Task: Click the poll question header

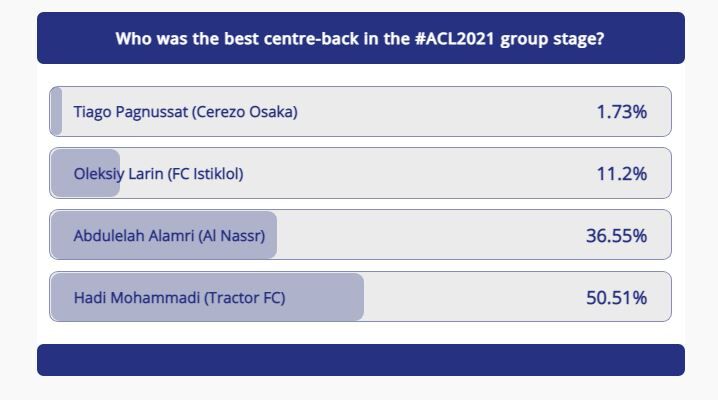Action: click(x=360, y=39)
